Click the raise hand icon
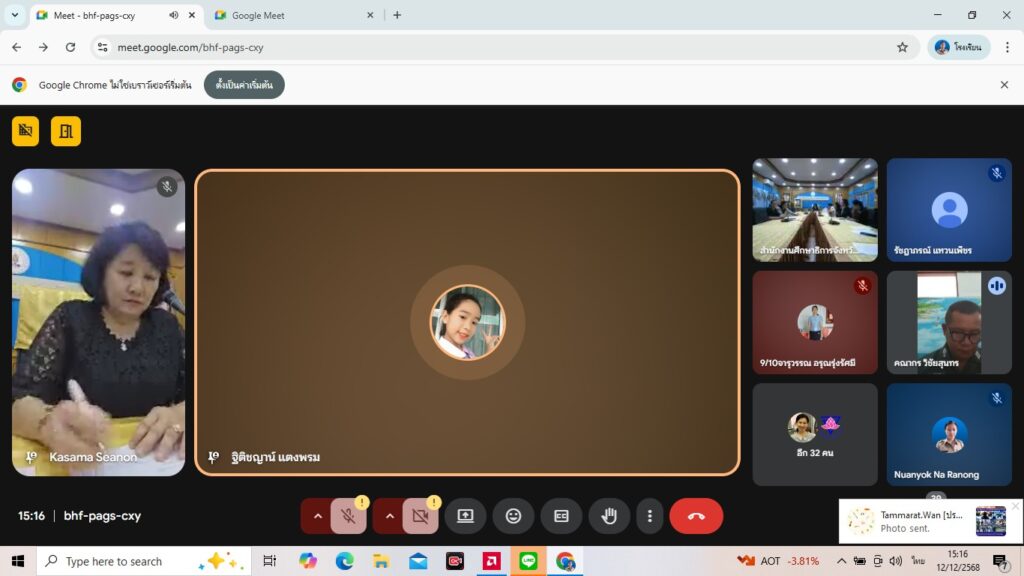This screenshot has height=576, width=1024. click(609, 516)
